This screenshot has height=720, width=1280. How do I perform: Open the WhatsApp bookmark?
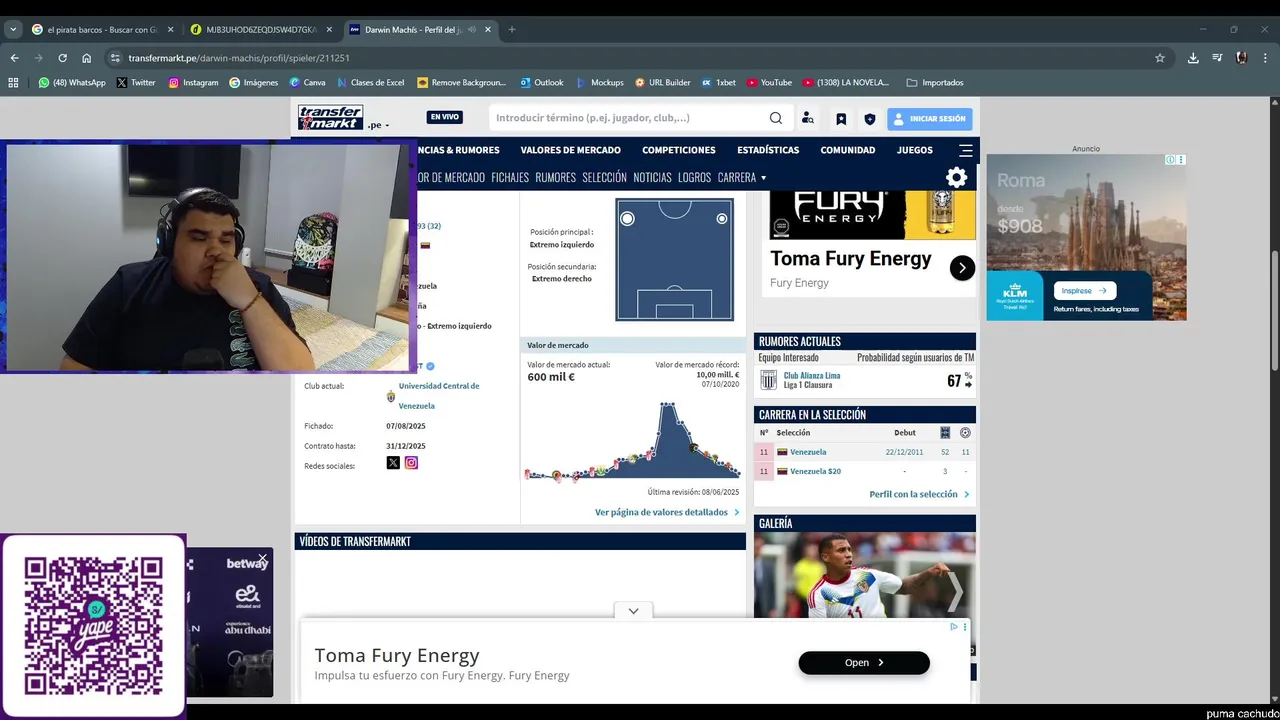coord(71,83)
